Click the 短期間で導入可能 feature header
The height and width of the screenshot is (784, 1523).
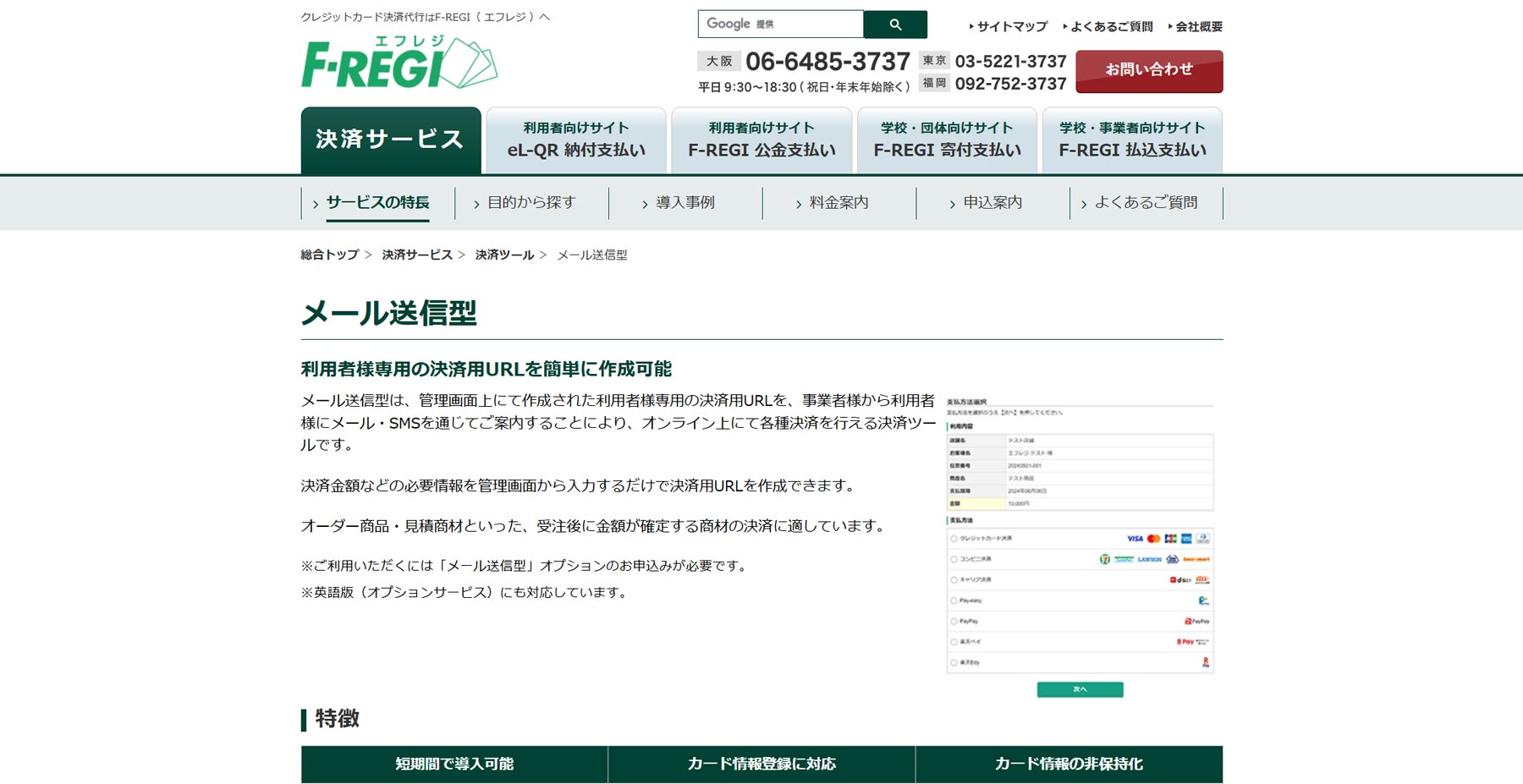coord(454,765)
